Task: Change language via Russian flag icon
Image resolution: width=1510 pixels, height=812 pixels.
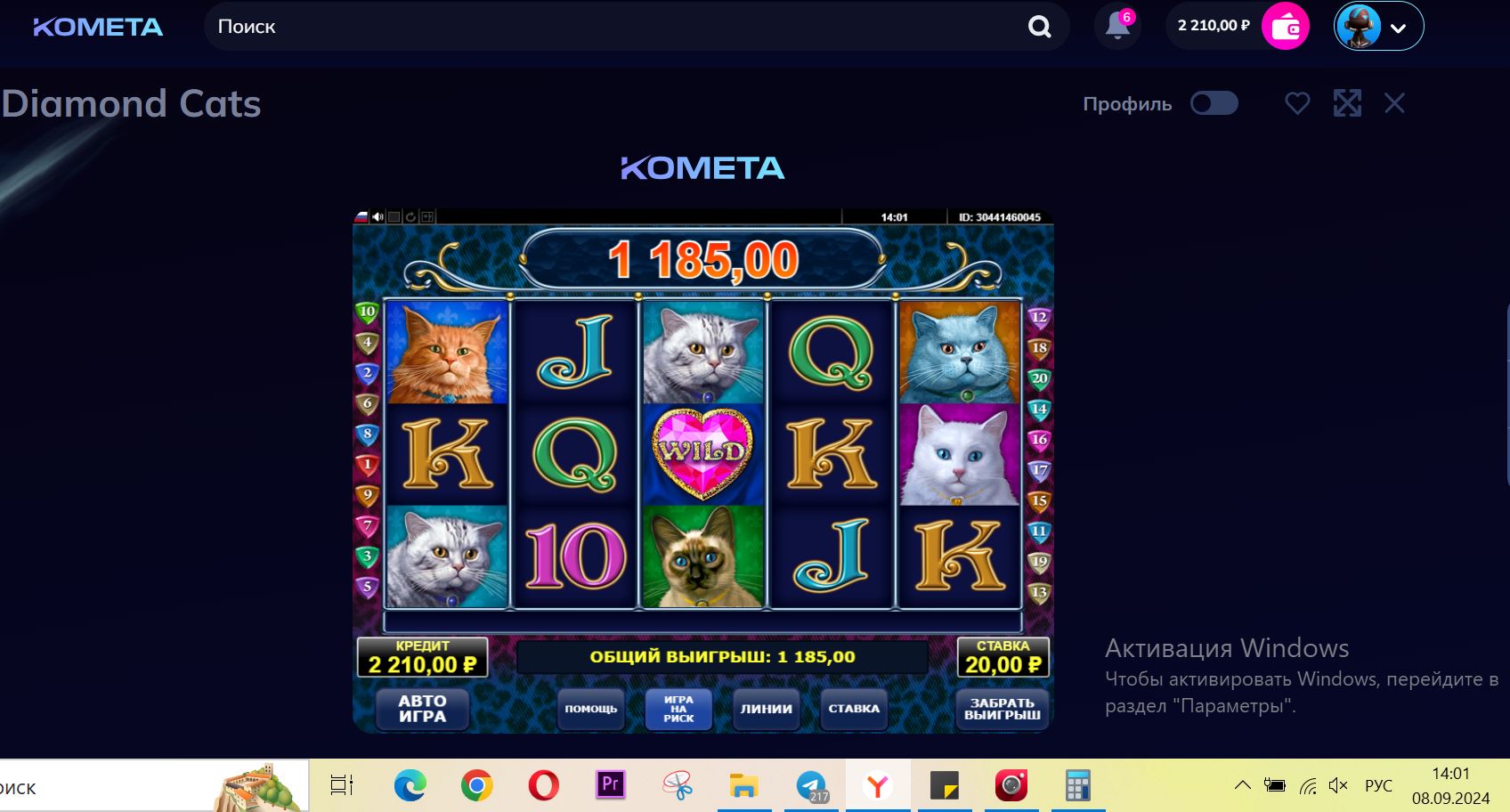Action: click(x=361, y=216)
